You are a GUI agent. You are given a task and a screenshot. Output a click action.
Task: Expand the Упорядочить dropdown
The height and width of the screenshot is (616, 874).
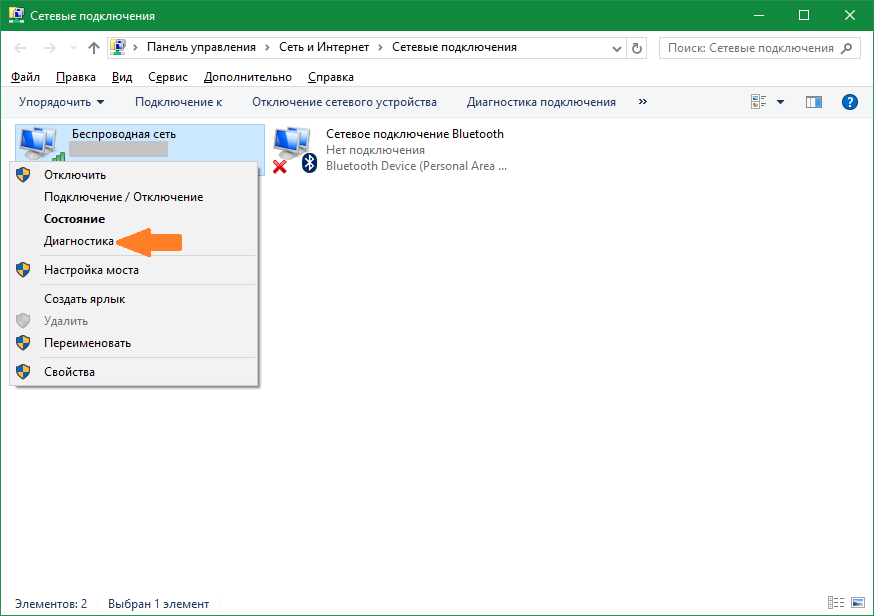[61, 102]
